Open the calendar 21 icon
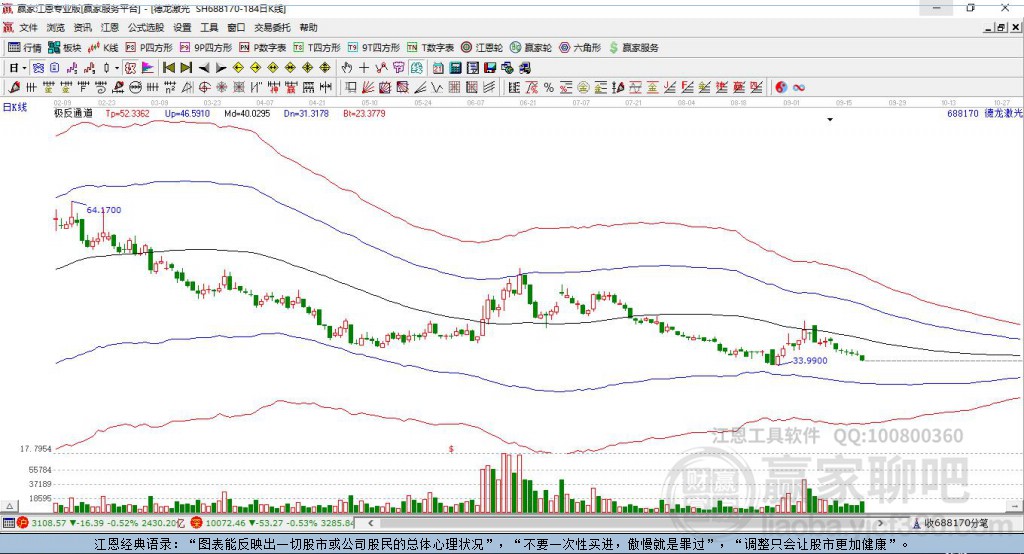The height and width of the screenshot is (554, 1024). tap(438, 68)
